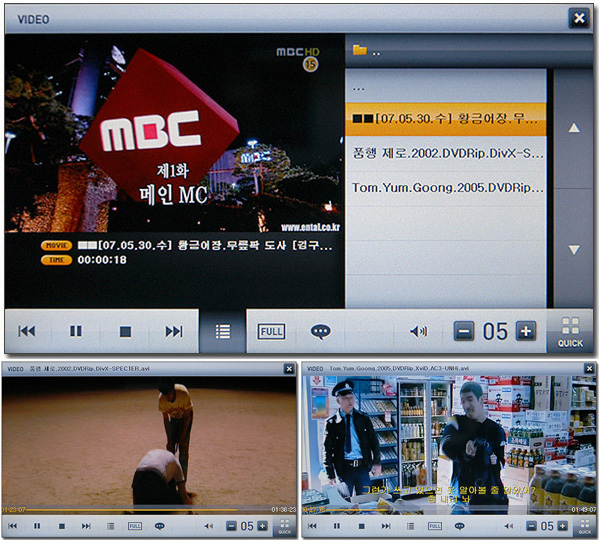
Task: Previous track in bottom-left DivX-SPECTER player
Action: click(x=13, y=526)
